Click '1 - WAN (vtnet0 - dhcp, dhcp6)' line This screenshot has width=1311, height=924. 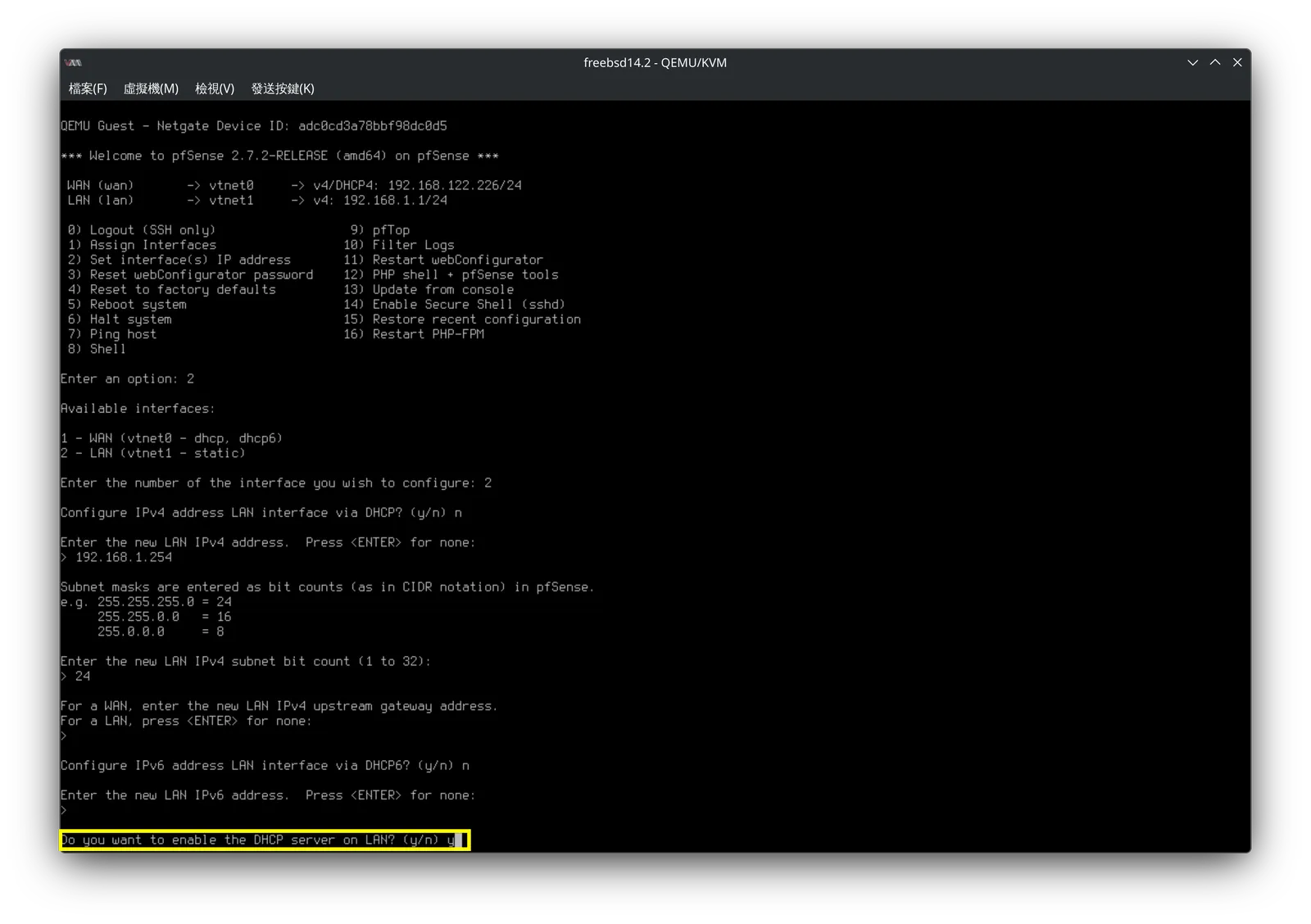[172, 438]
